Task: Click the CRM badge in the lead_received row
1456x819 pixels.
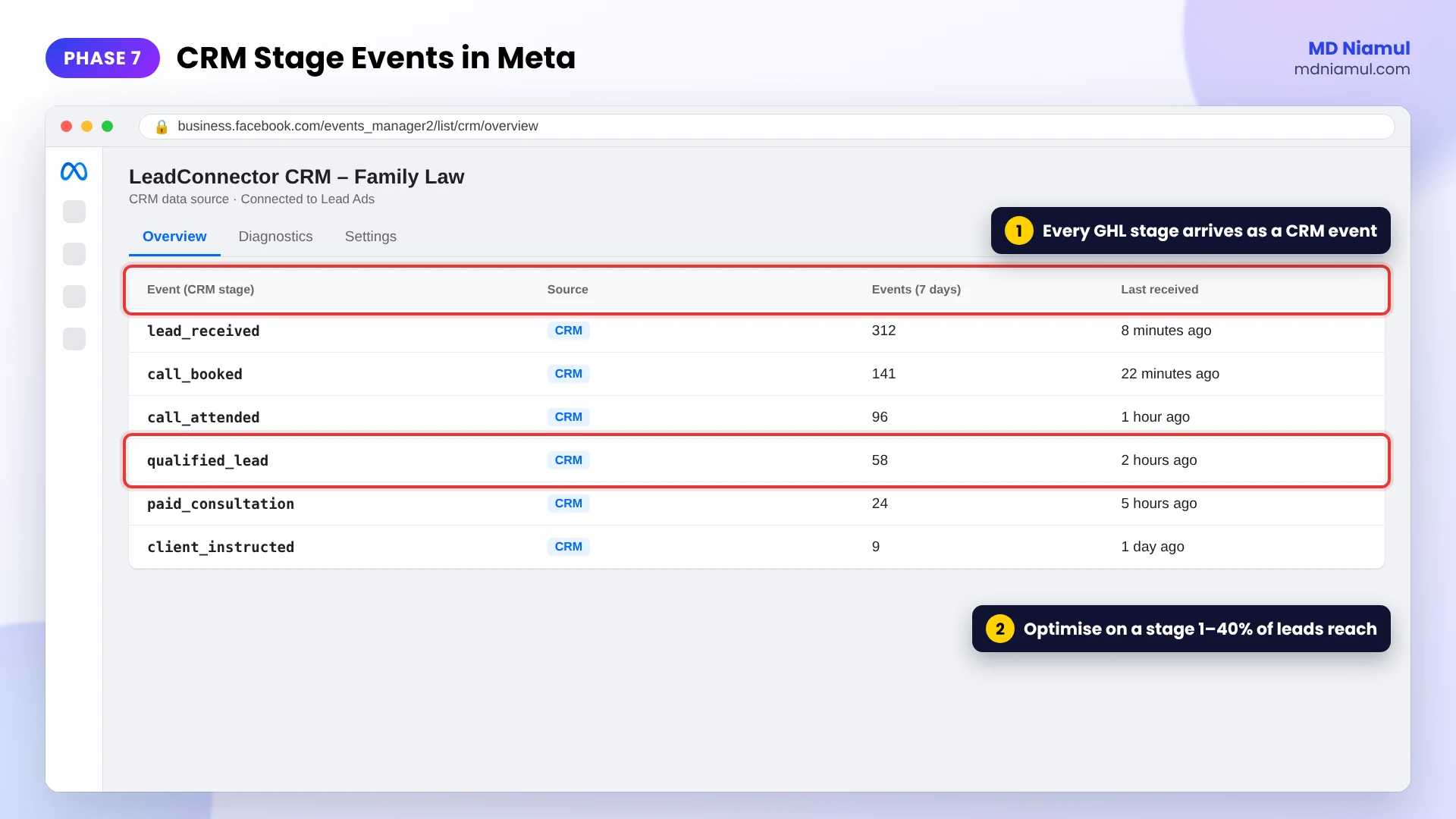Action: pos(569,331)
